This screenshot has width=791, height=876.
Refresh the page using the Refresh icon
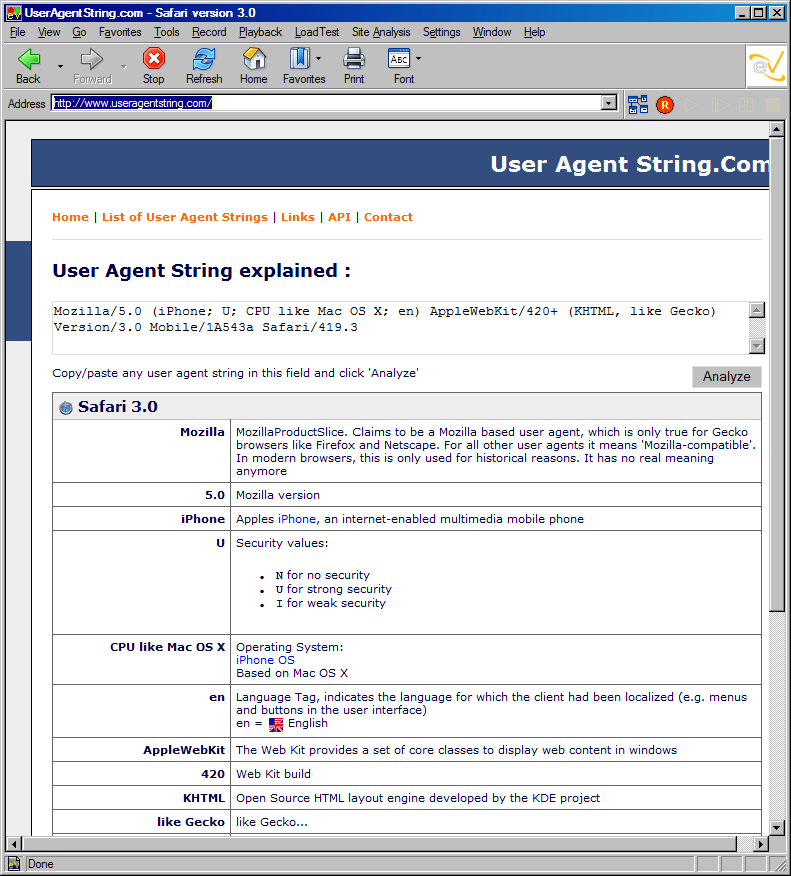click(x=204, y=59)
